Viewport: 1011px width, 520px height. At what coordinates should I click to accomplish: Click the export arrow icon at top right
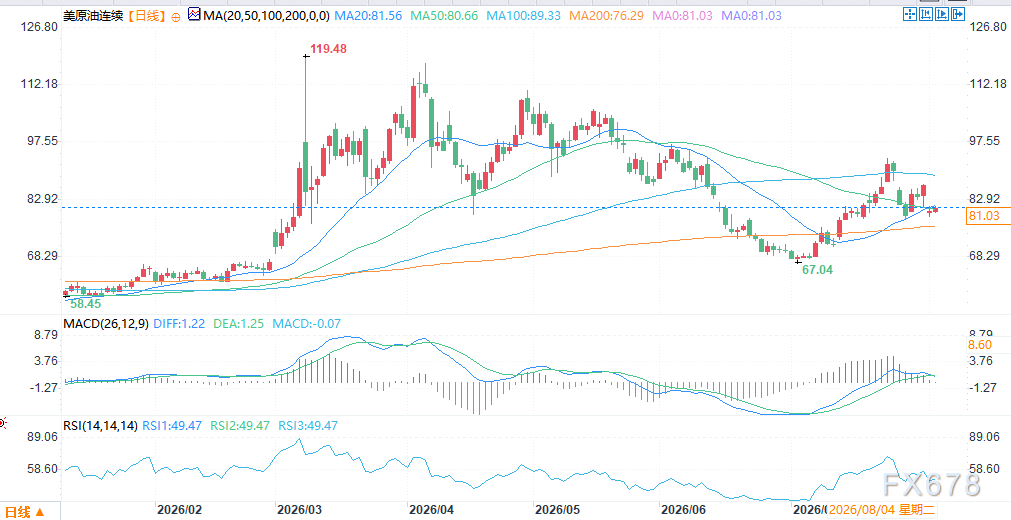(958, 14)
